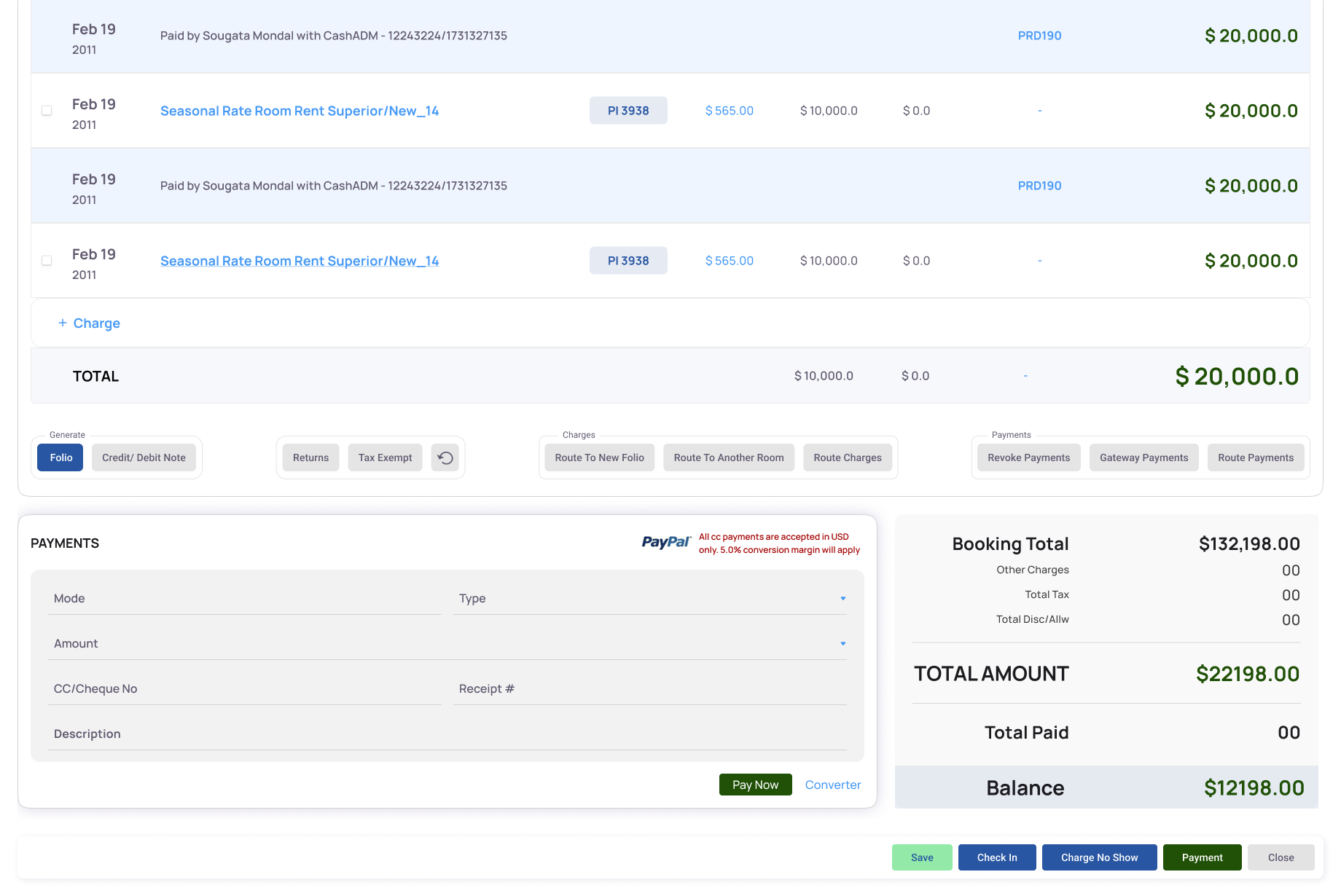Click the green Pay Now button
This screenshot has width=1341, height=896.
click(755, 785)
